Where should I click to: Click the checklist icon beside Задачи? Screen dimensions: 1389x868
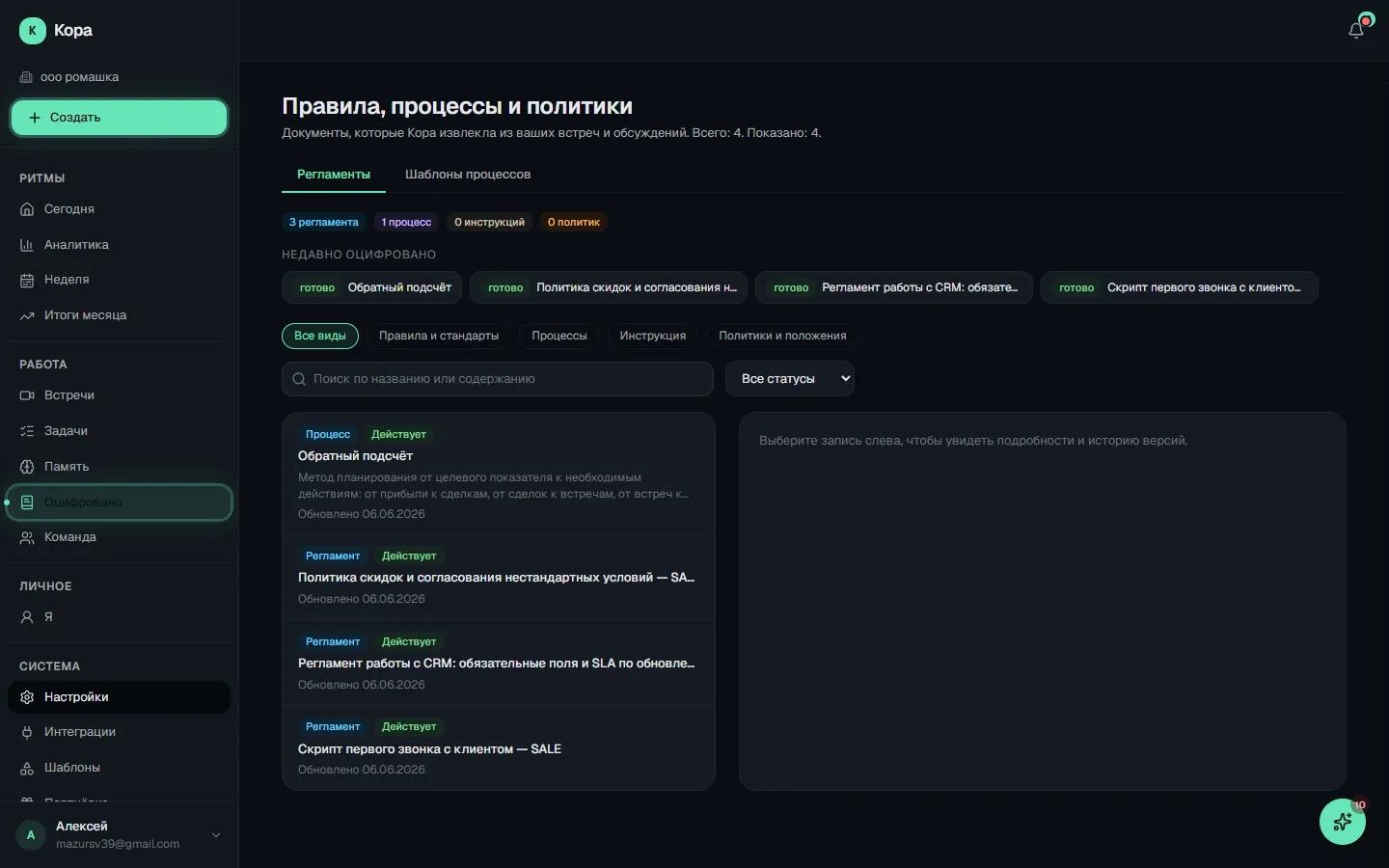pyautogui.click(x=27, y=431)
